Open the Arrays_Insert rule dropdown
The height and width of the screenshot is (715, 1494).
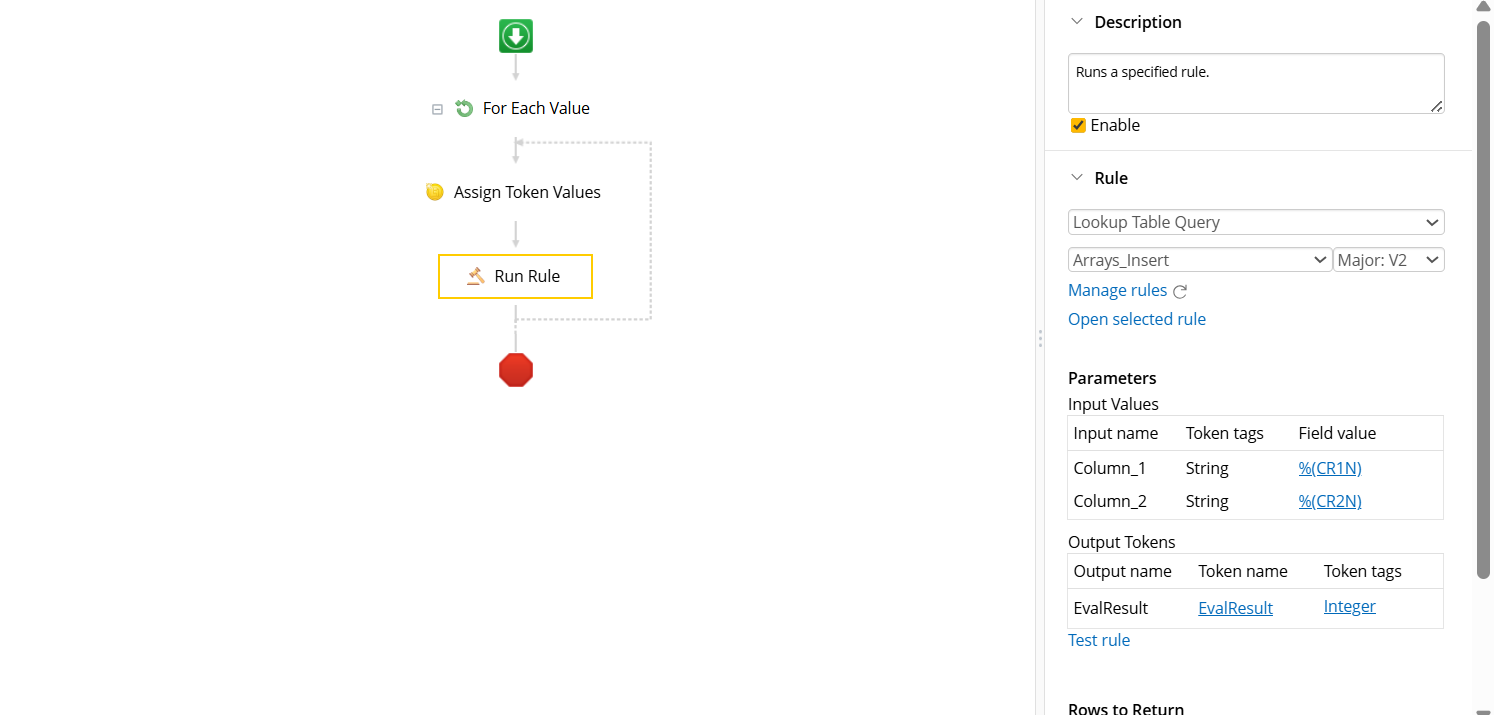[1200, 260]
